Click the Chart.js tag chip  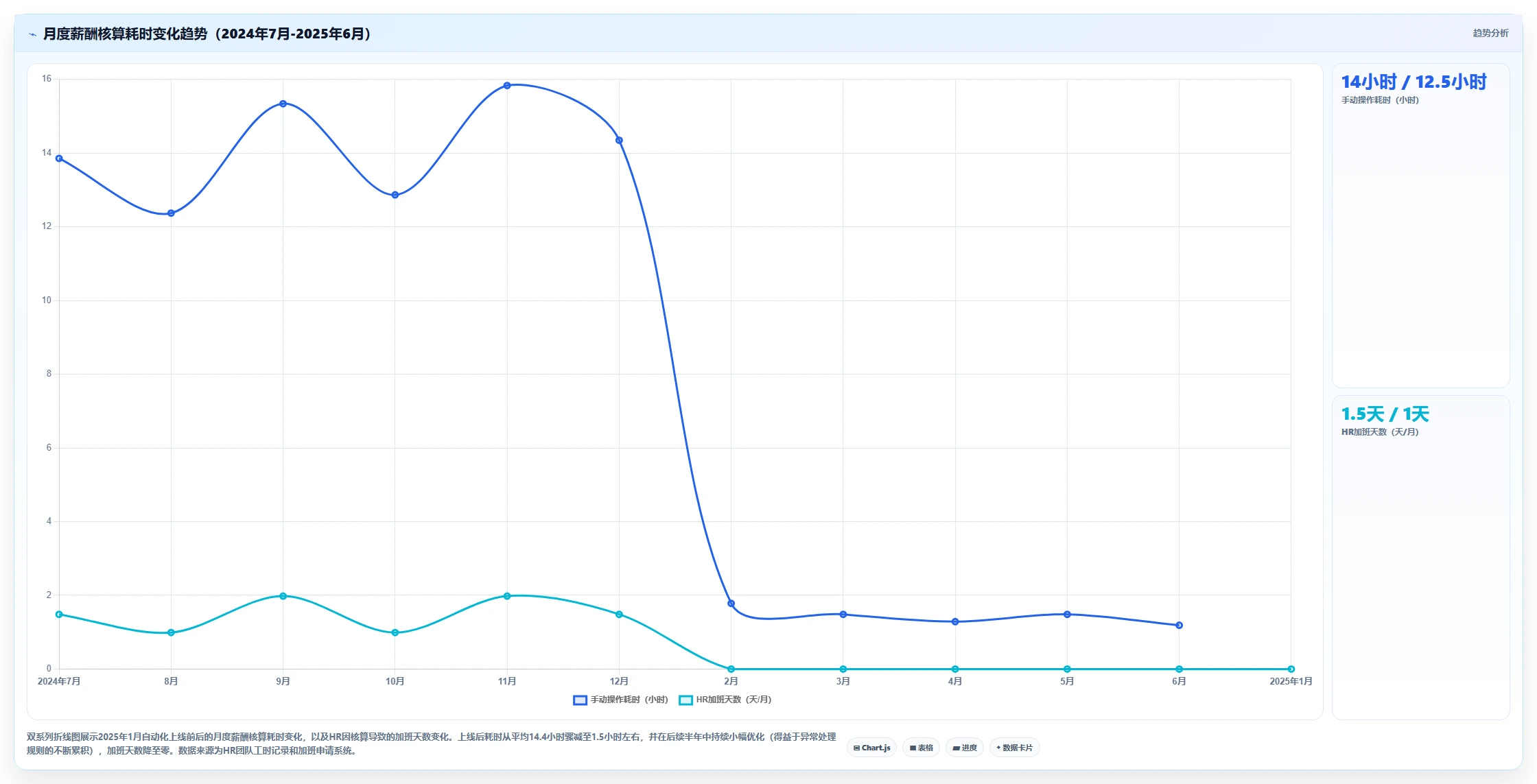[871, 748]
